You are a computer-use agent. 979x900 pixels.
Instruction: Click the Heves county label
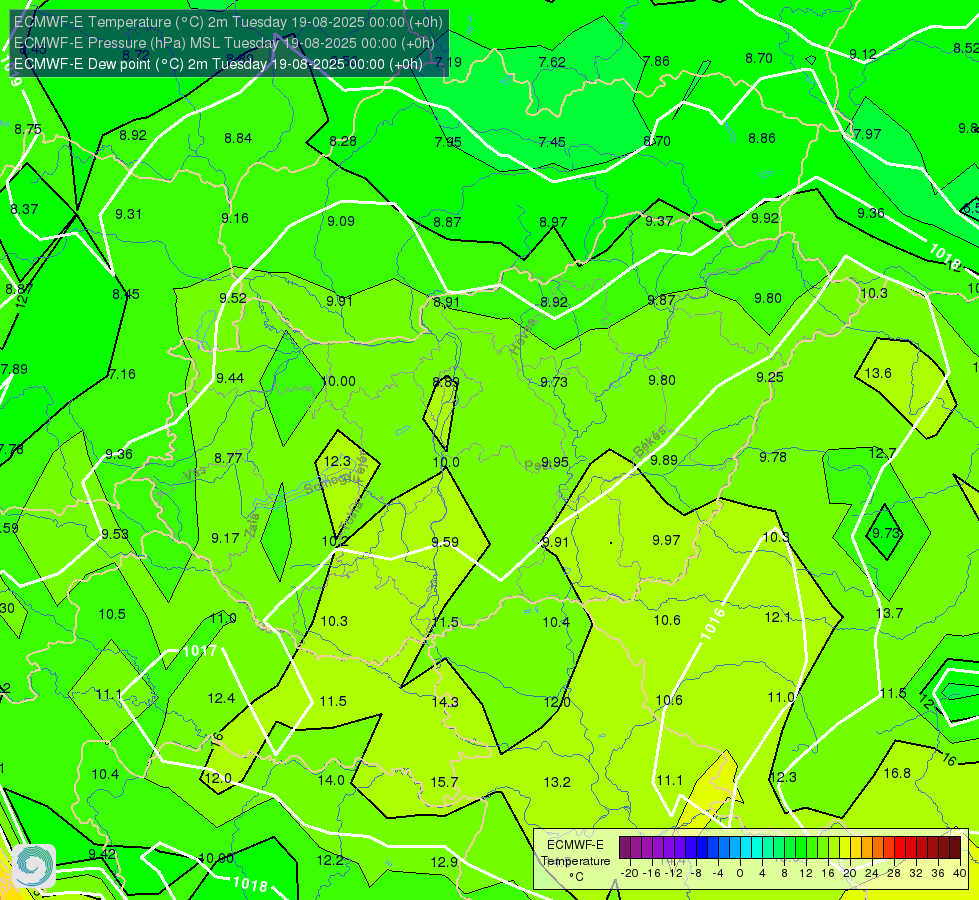point(523,336)
